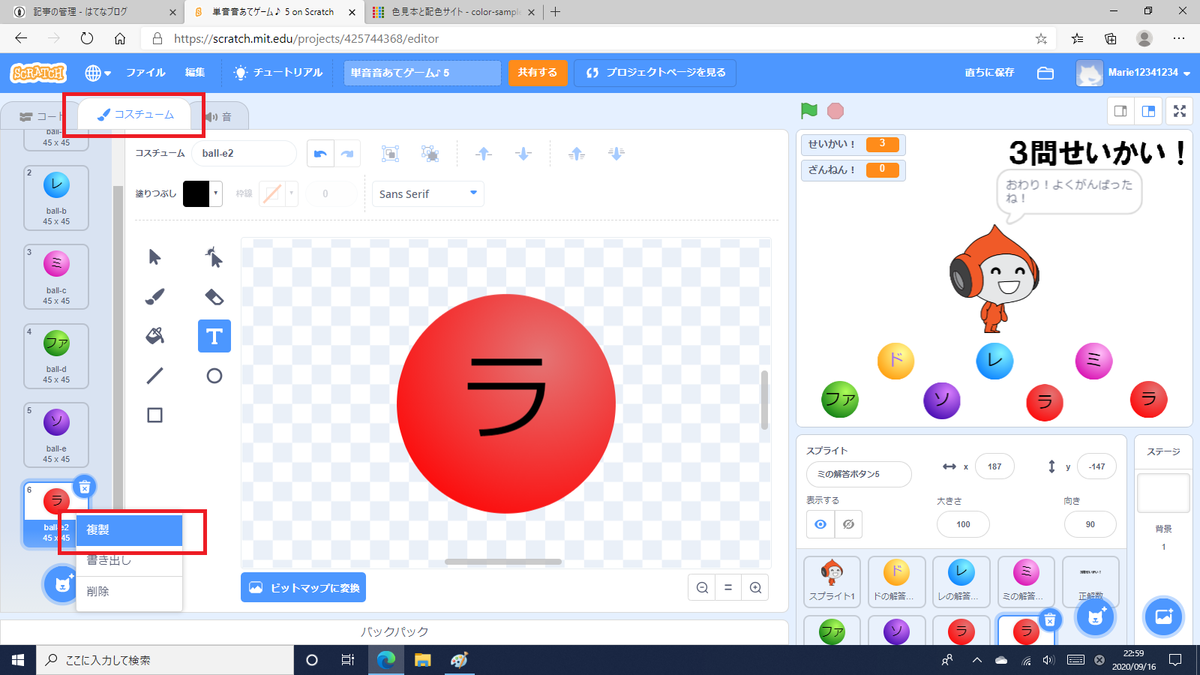Select the Circle tool
The width and height of the screenshot is (1200, 675).
coord(214,376)
